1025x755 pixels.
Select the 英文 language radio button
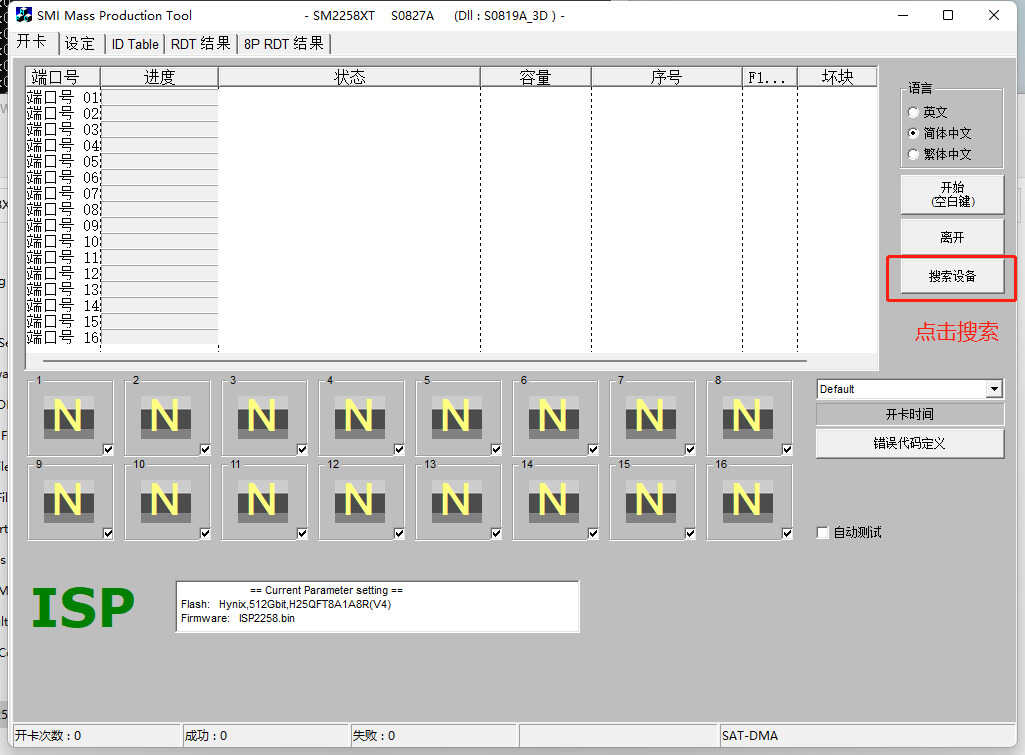(913, 112)
